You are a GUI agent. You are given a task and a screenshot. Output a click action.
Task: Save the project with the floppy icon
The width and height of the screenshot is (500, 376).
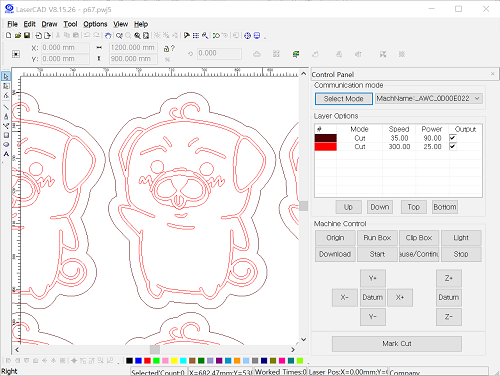click(27, 35)
